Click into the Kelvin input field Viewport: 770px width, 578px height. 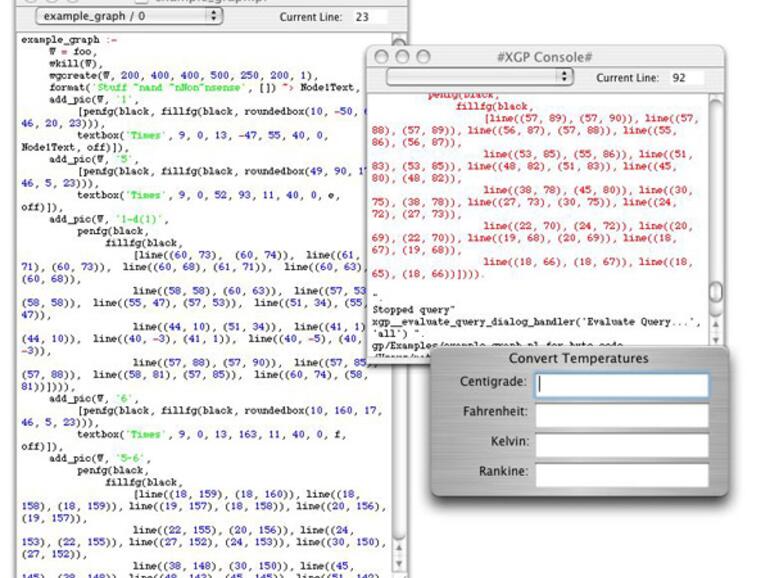tap(621, 444)
